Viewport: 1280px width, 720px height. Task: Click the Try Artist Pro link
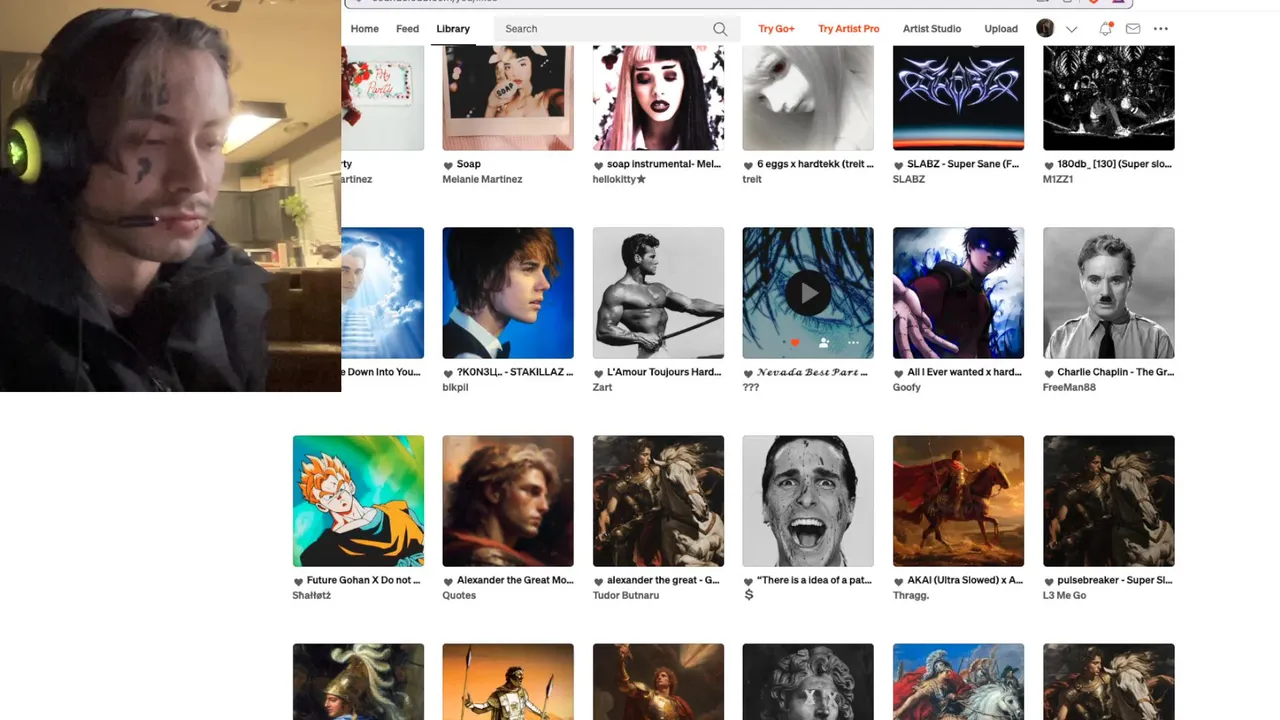(x=849, y=29)
